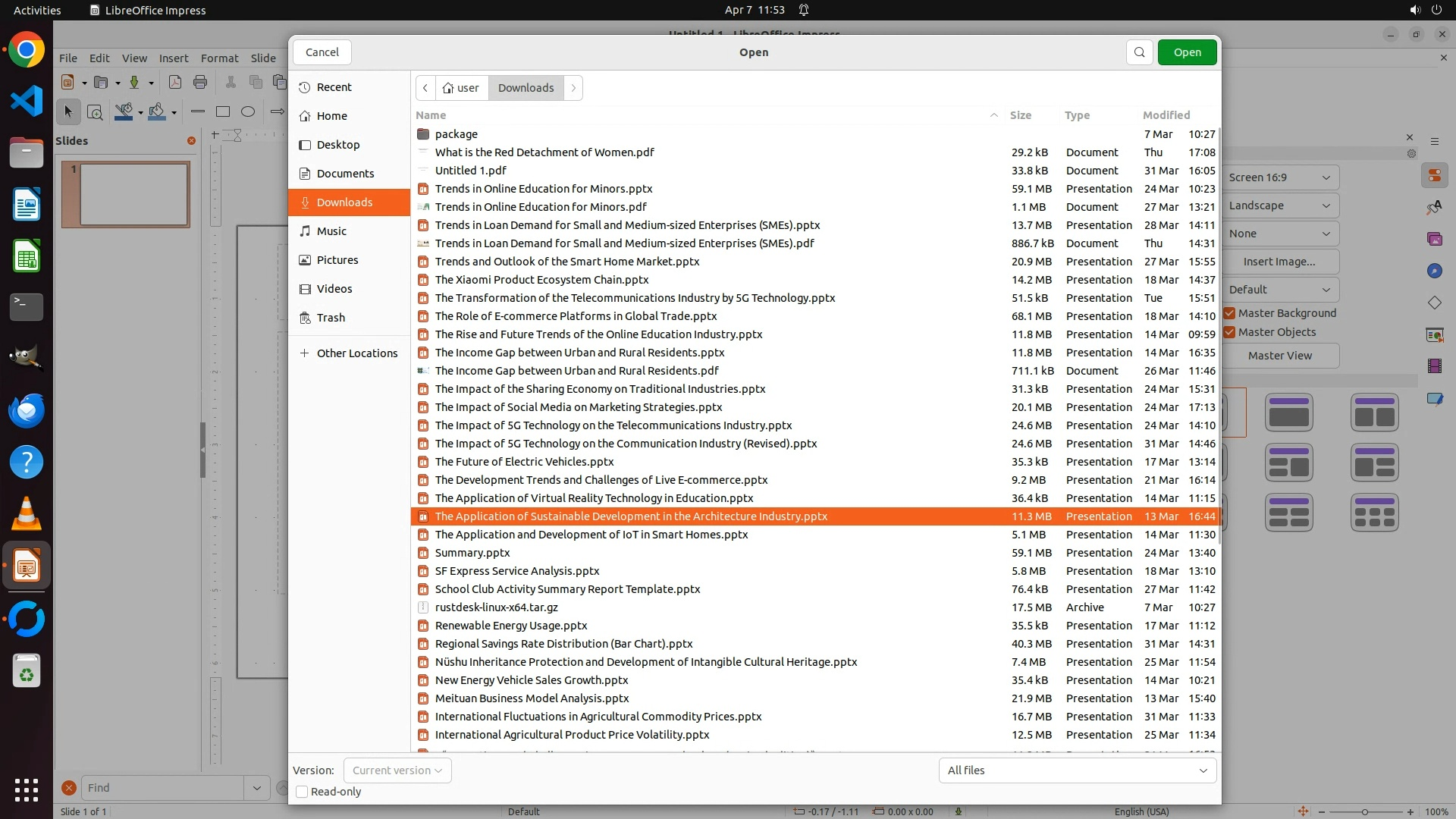
Task: Open the Screen 16:9 format dropdown
Action: (1279, 177)
